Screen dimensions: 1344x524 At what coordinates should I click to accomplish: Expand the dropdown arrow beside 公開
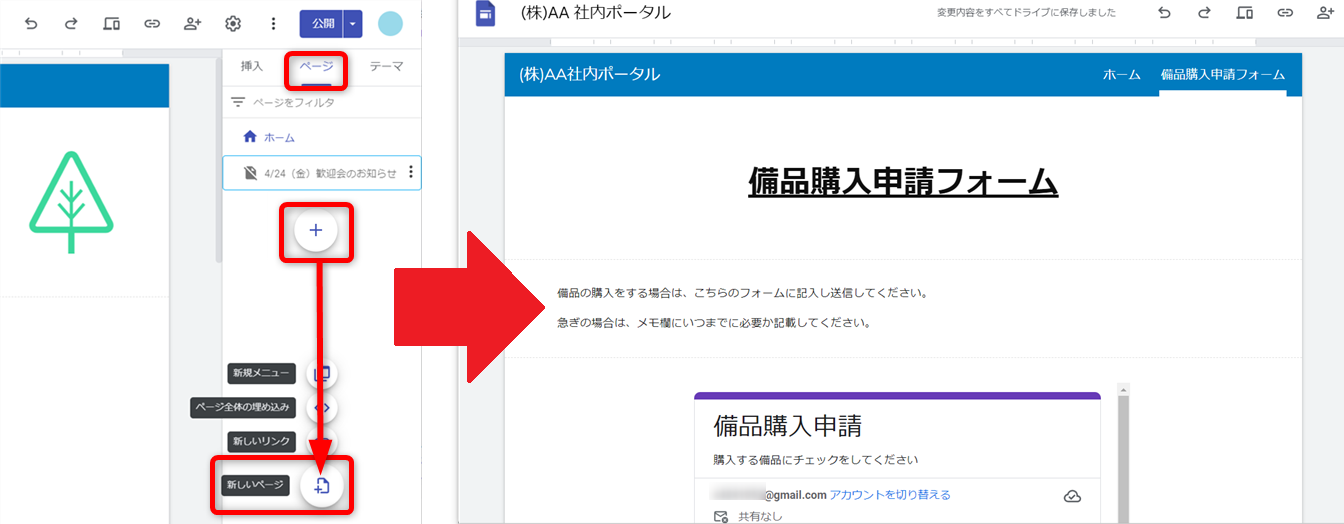[x=352, y=24]
